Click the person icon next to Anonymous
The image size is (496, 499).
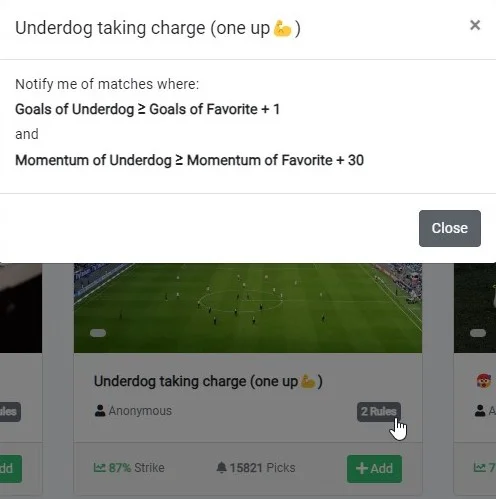pyautogui.click(x=100, y=411)
